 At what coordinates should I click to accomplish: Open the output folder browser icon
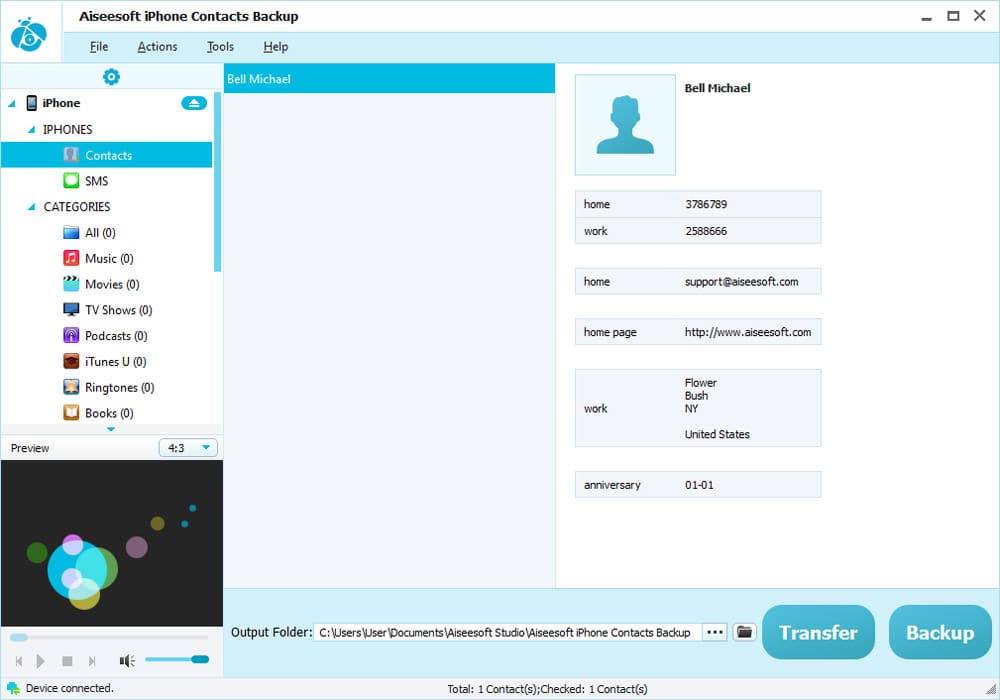pos(744,632)
